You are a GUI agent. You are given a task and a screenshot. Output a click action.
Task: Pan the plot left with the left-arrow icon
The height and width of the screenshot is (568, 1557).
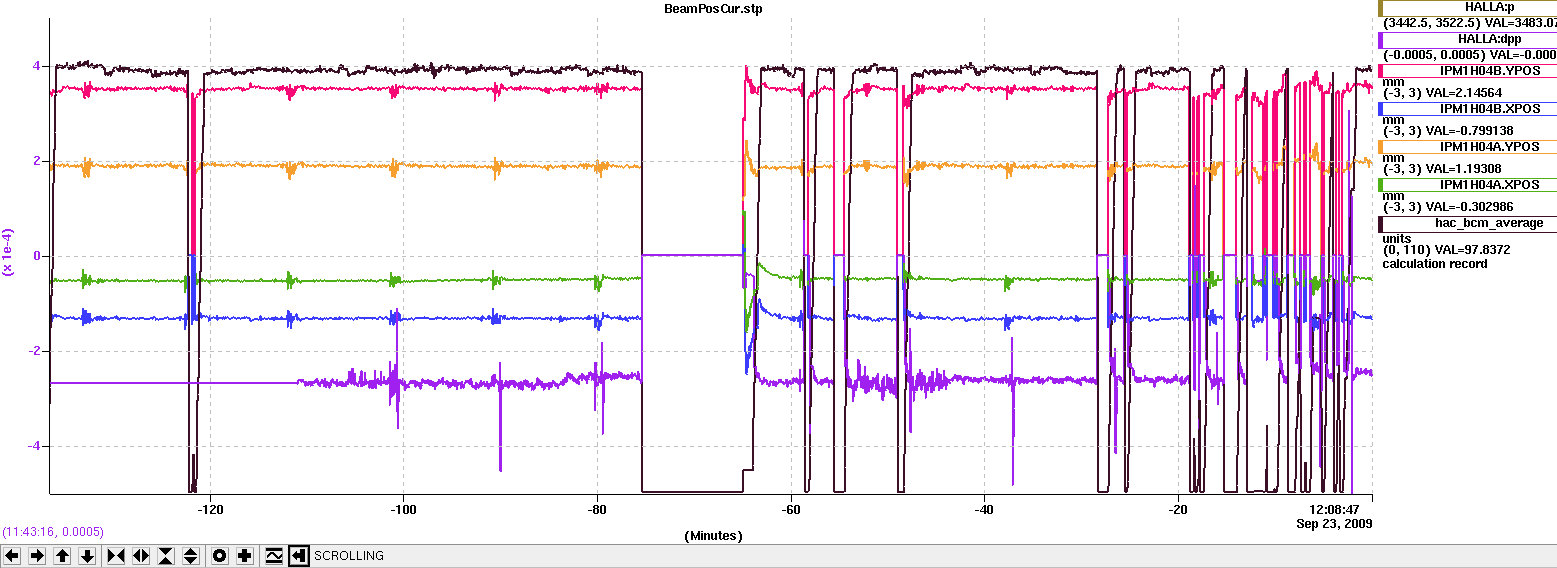[12, 555]
